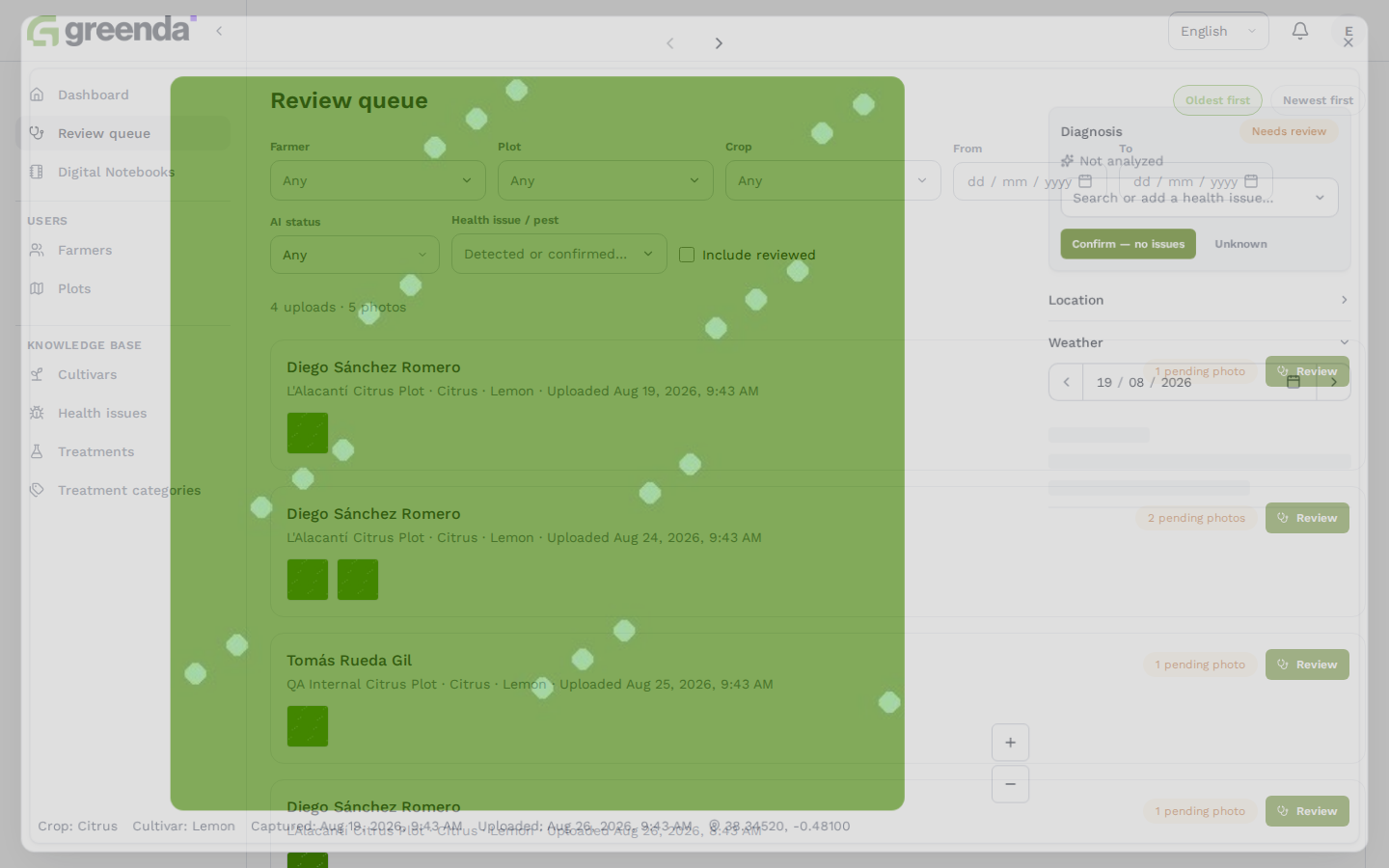Click Crop: Citrus caption text

(x=77, y=826)
